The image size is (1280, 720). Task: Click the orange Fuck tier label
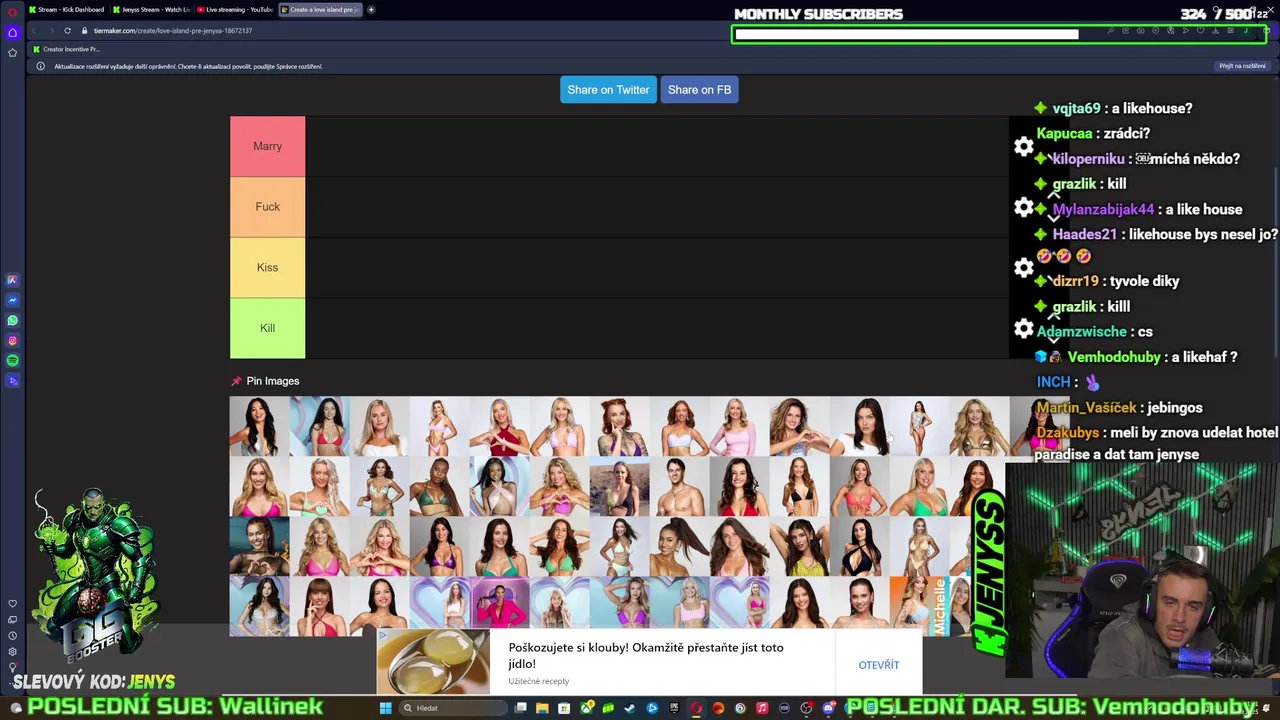click(x=267, y=207)
